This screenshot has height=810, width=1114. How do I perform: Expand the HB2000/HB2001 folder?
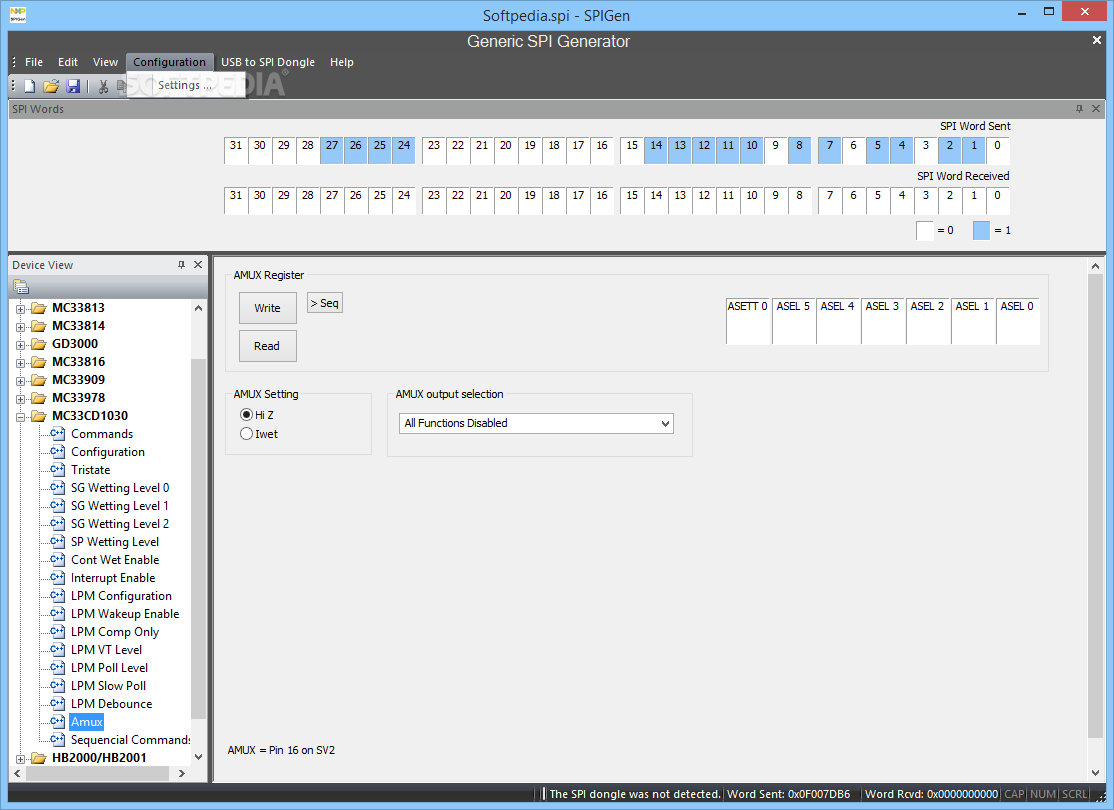[21, 759]
